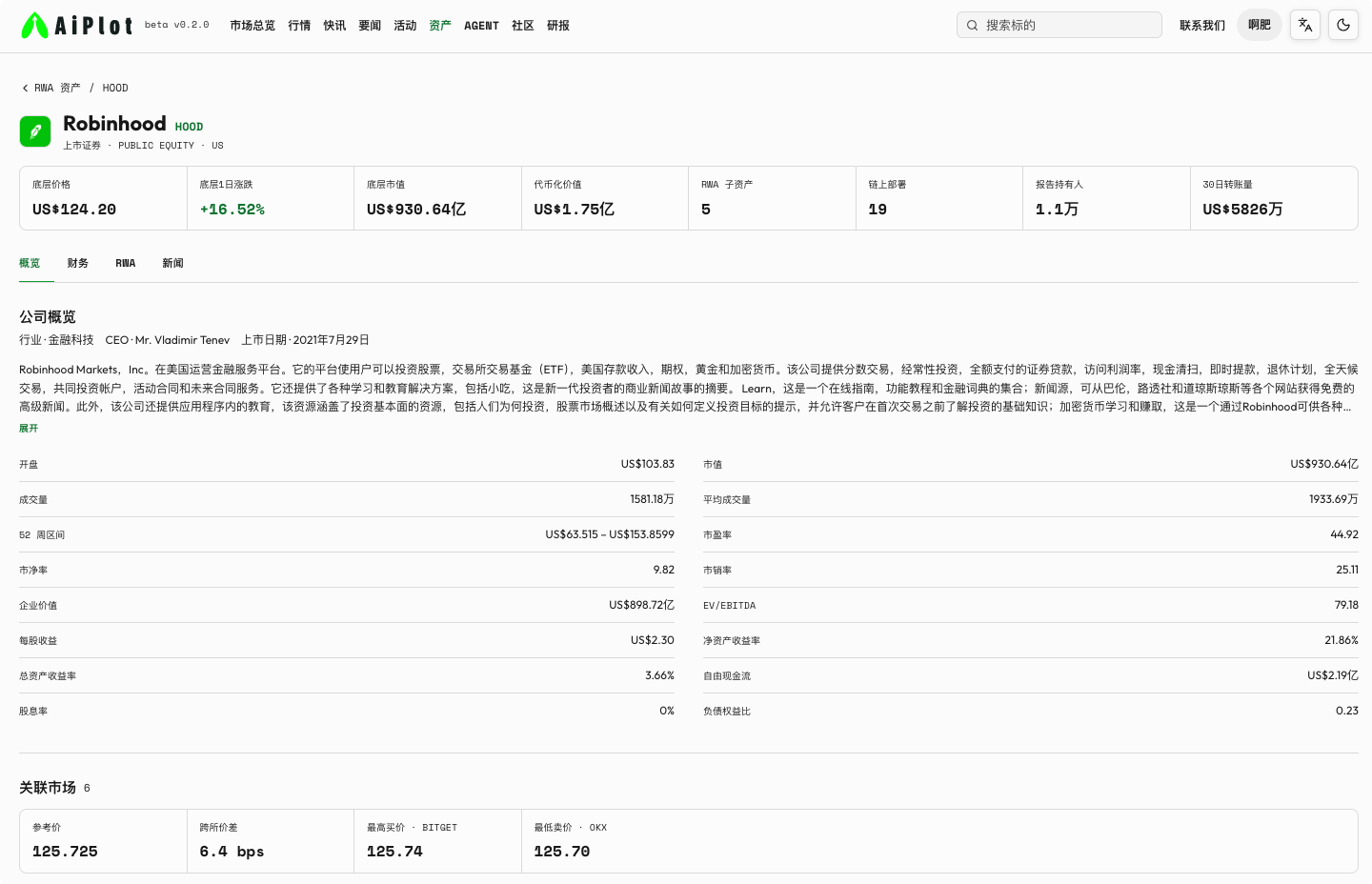Click the 最高买价 BITGET value 125.74
Screen dimensions: 1372x884
point(394,852)
